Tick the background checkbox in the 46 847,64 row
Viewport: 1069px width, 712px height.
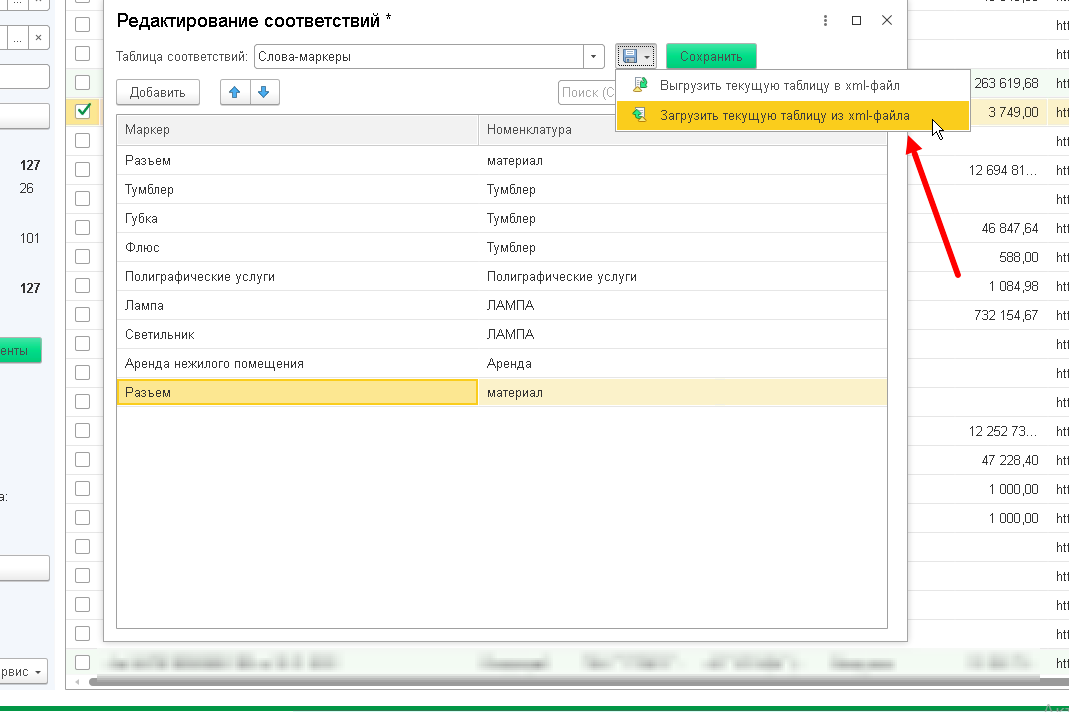(82, 227)
